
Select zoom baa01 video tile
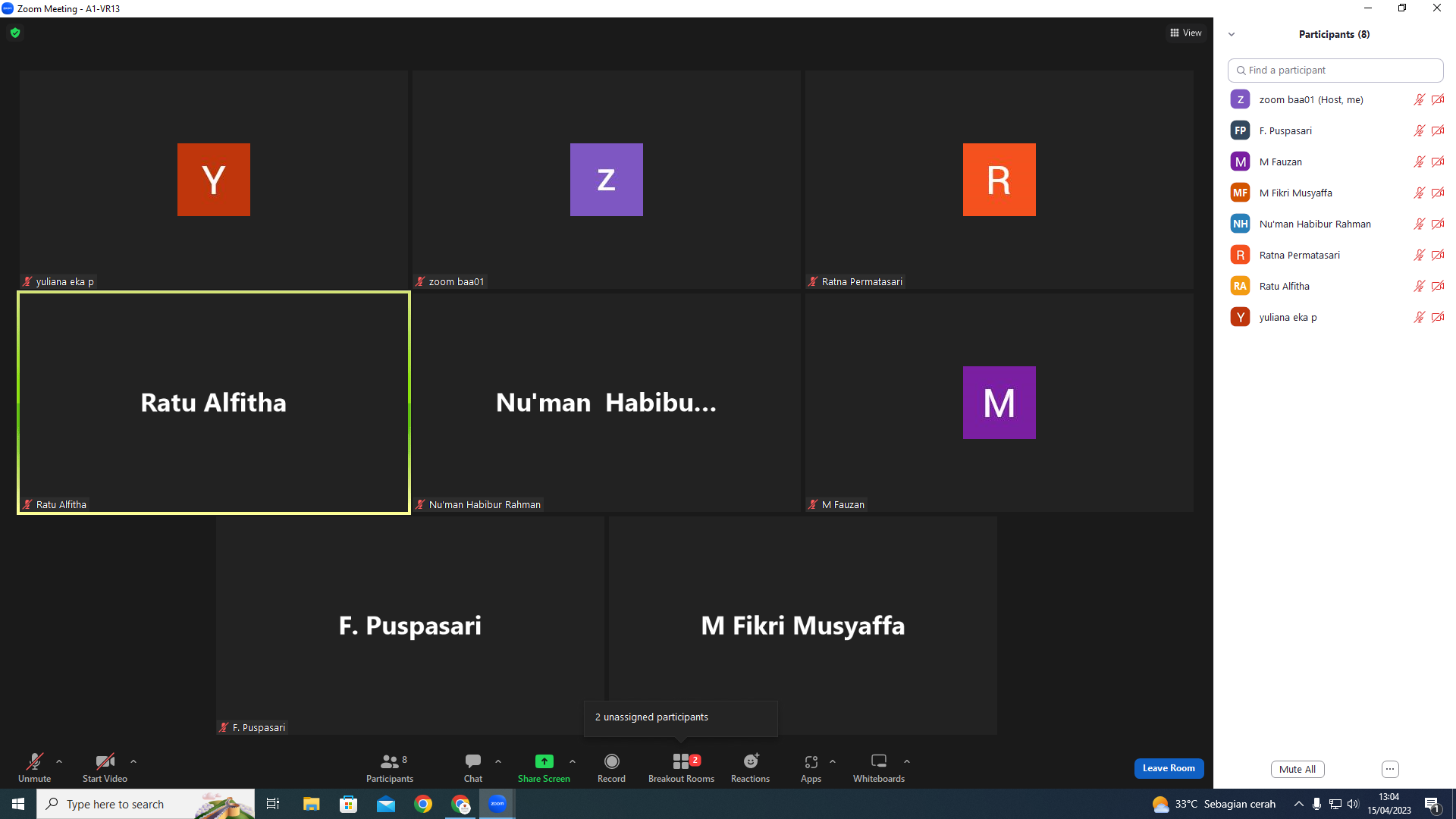[607, 180]
